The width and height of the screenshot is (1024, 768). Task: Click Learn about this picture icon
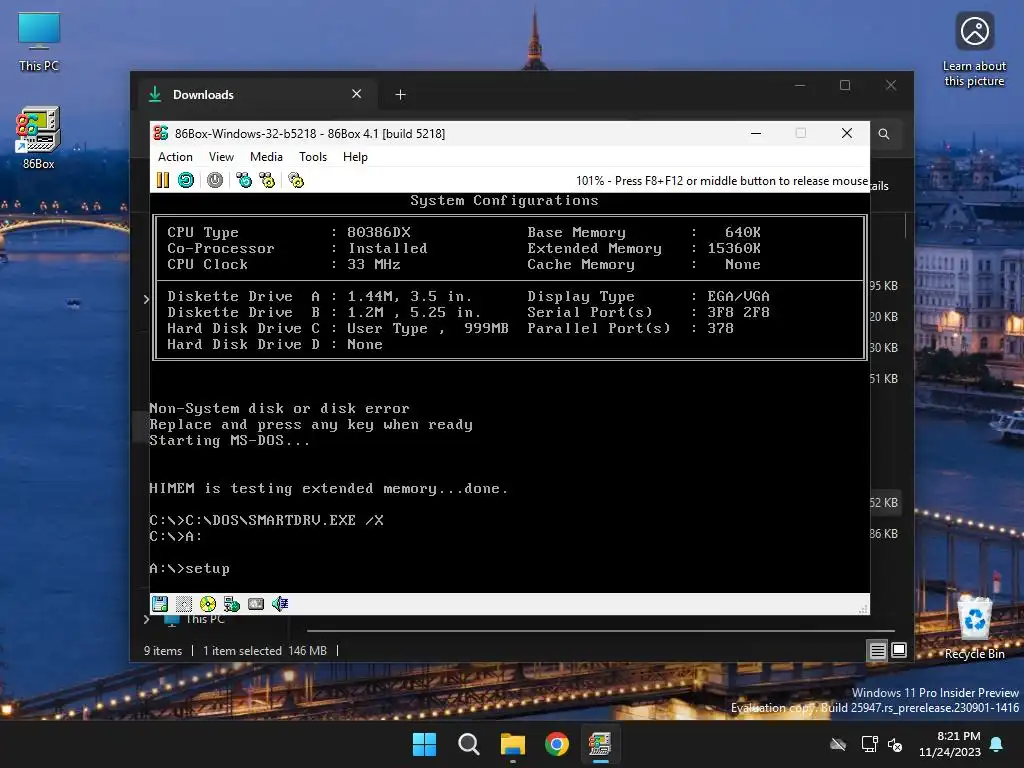pyautogui.click(x=974, y=50)
